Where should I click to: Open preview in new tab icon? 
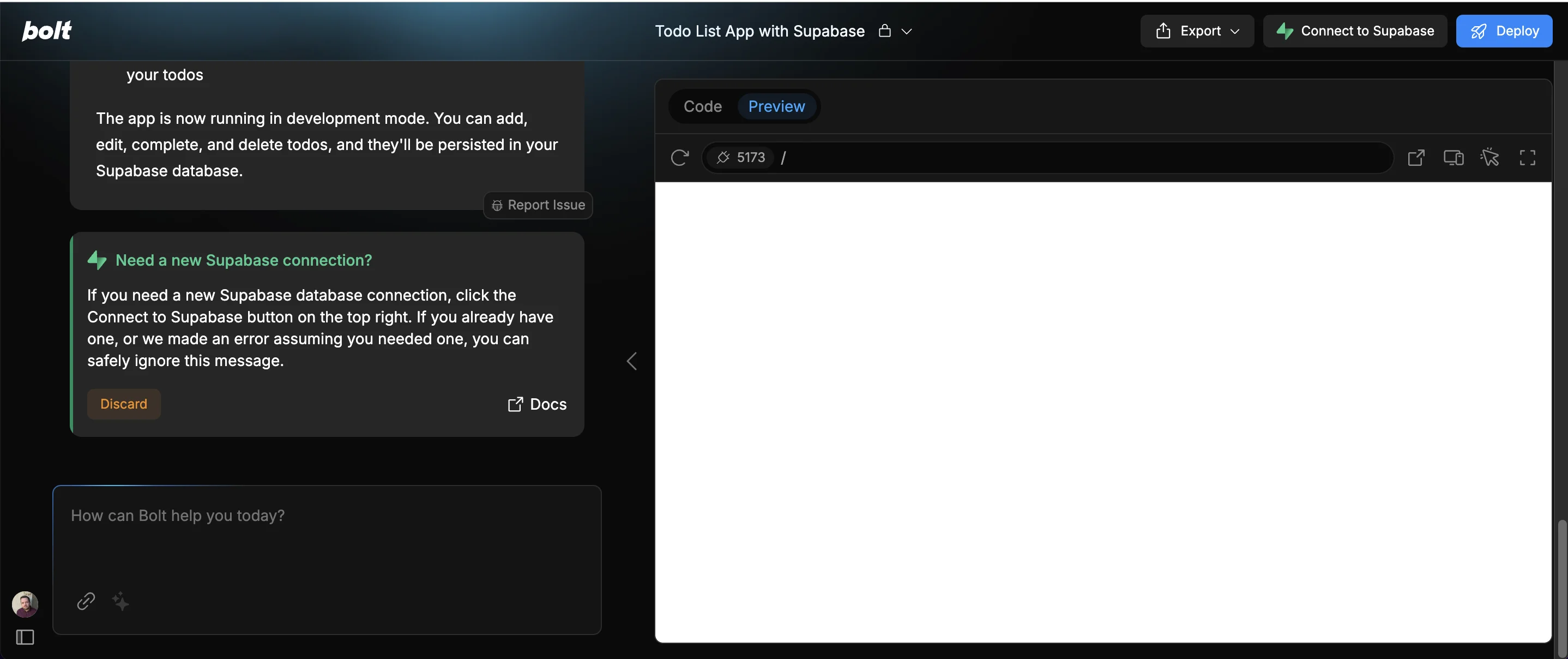(1416, 158)
